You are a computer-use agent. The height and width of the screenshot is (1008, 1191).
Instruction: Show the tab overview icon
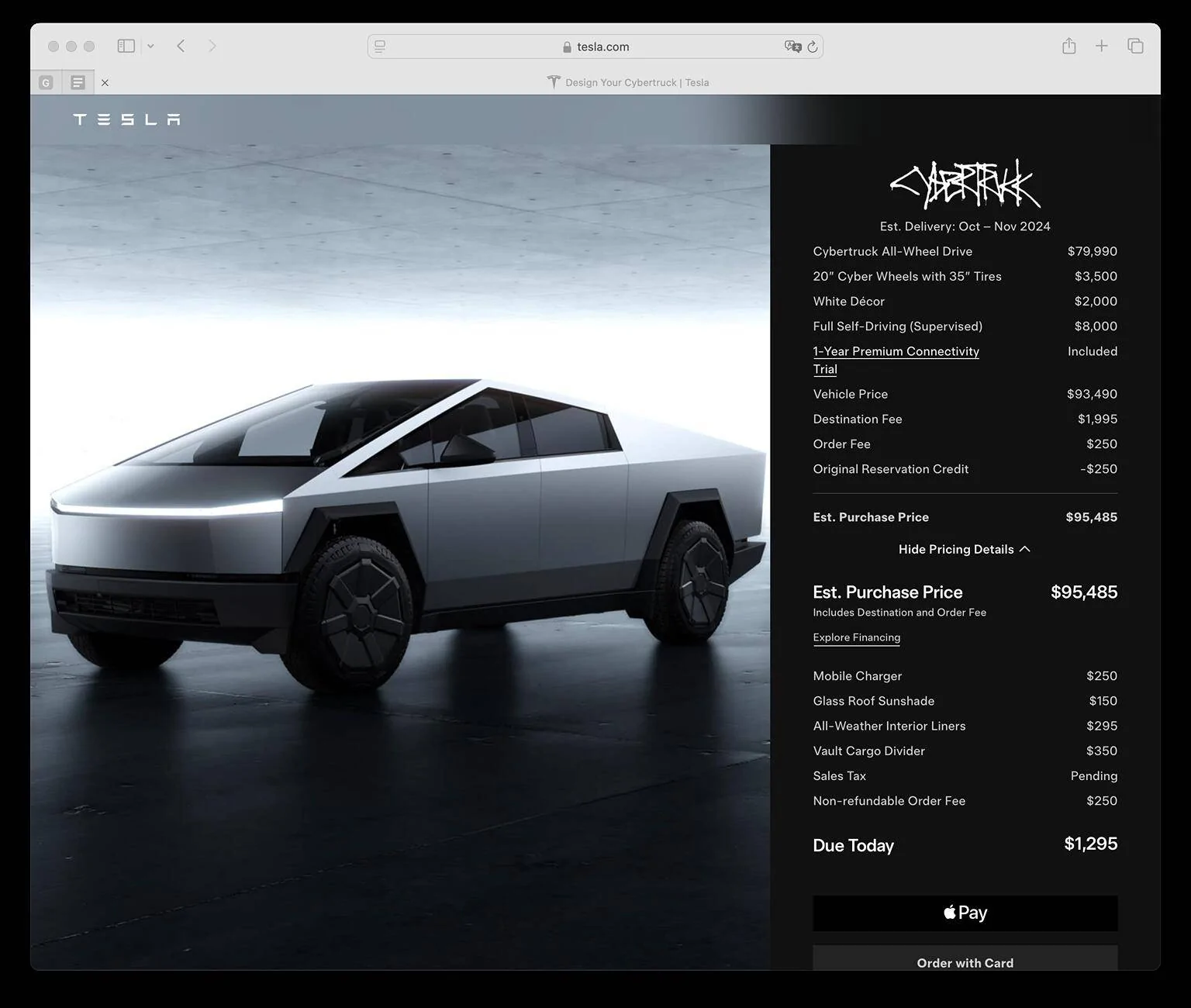click(1135, 46)
